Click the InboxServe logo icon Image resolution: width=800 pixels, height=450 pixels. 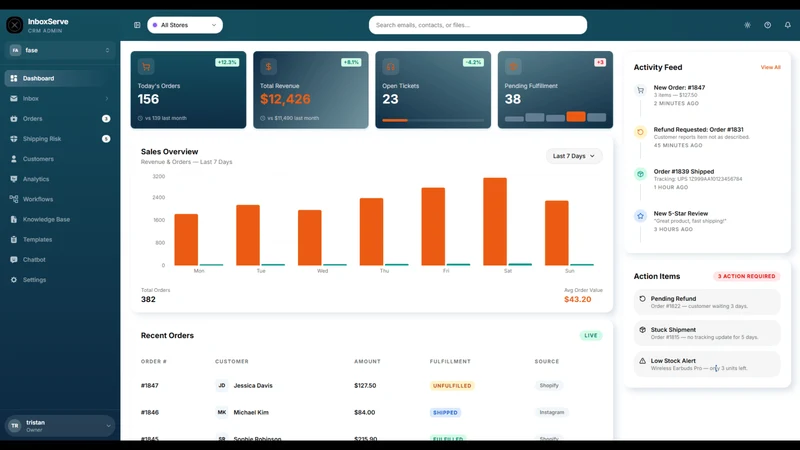[x=14, y=25]
